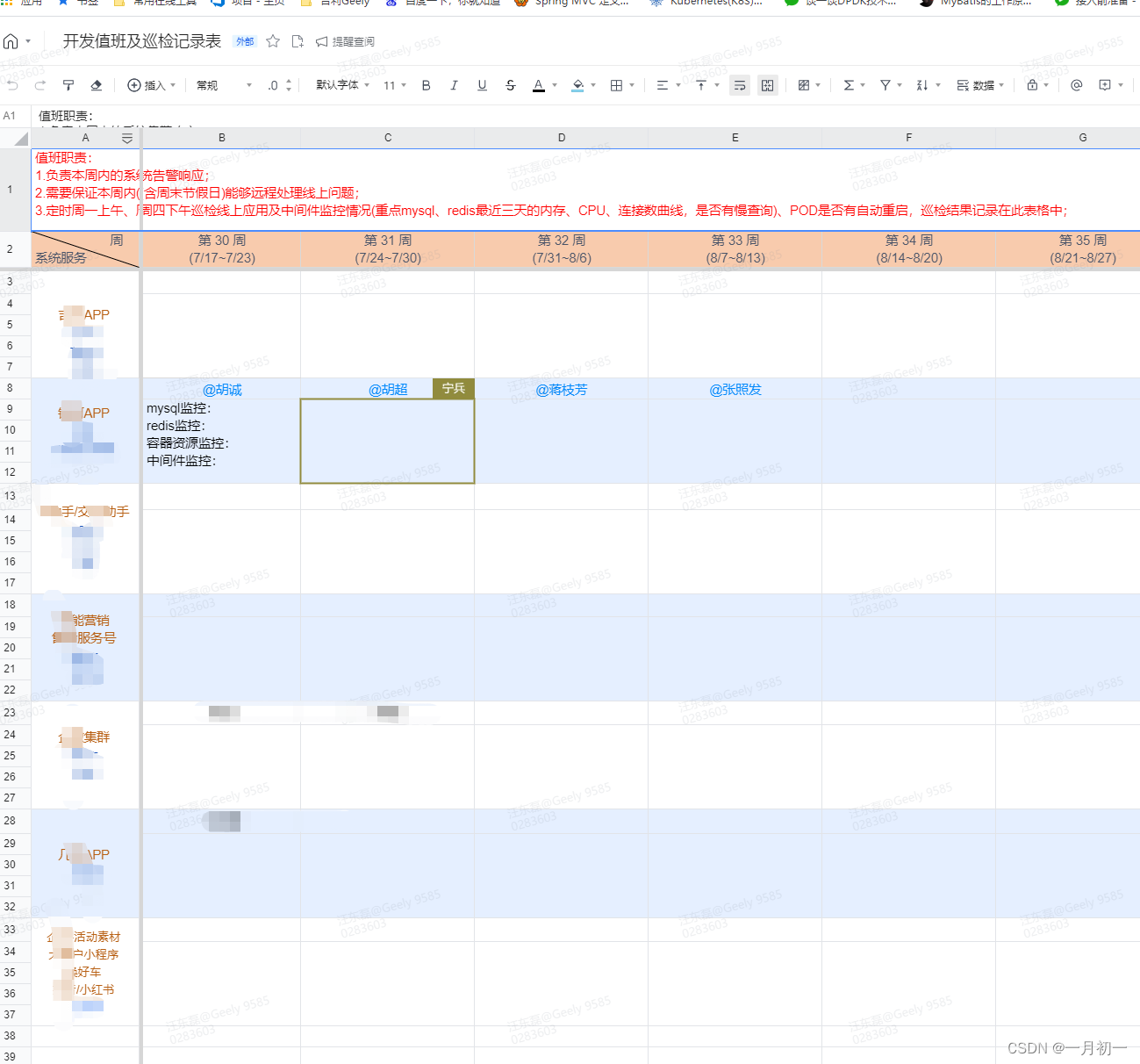Click the @胡超 mention

pyautogui.click(x=388, y=390)
